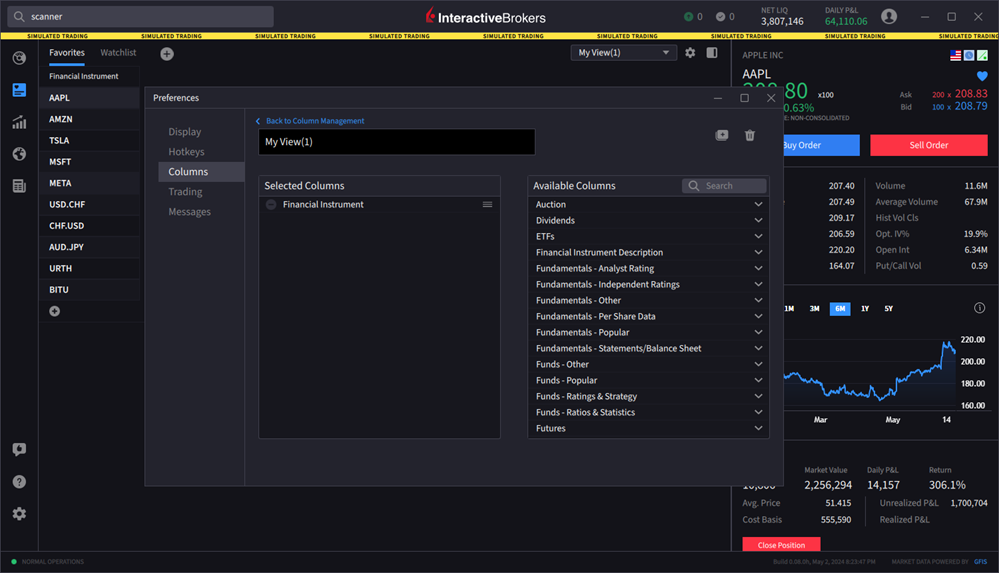999x573 pixels.
Task: Open the feedback chat icon in sidebar
Action: pyautogui.click(x=19, y=449)
